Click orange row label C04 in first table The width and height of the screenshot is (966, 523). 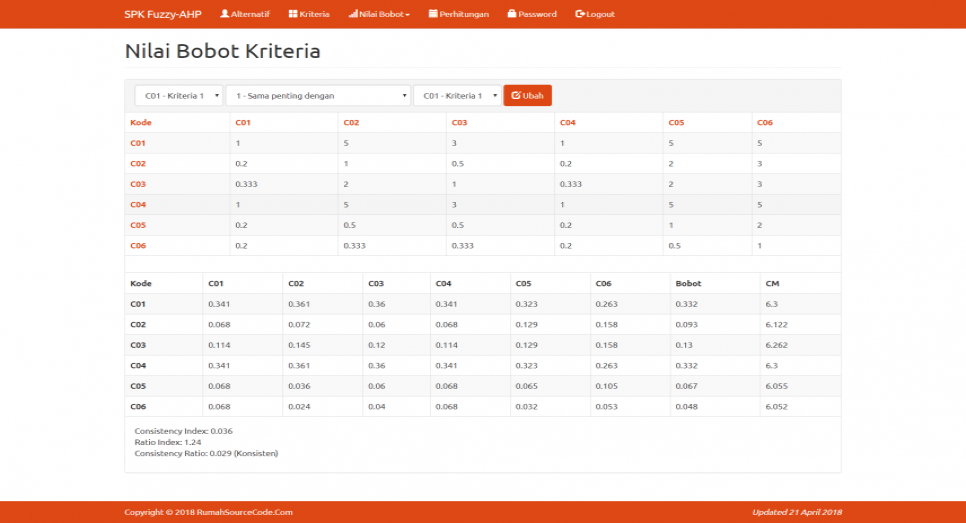138,205
